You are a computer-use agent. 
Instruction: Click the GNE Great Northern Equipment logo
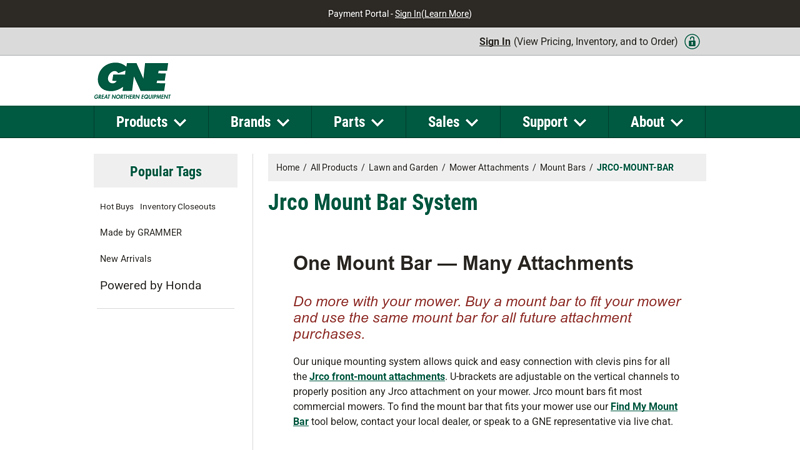pyautogui.click(x=132, y=81)
